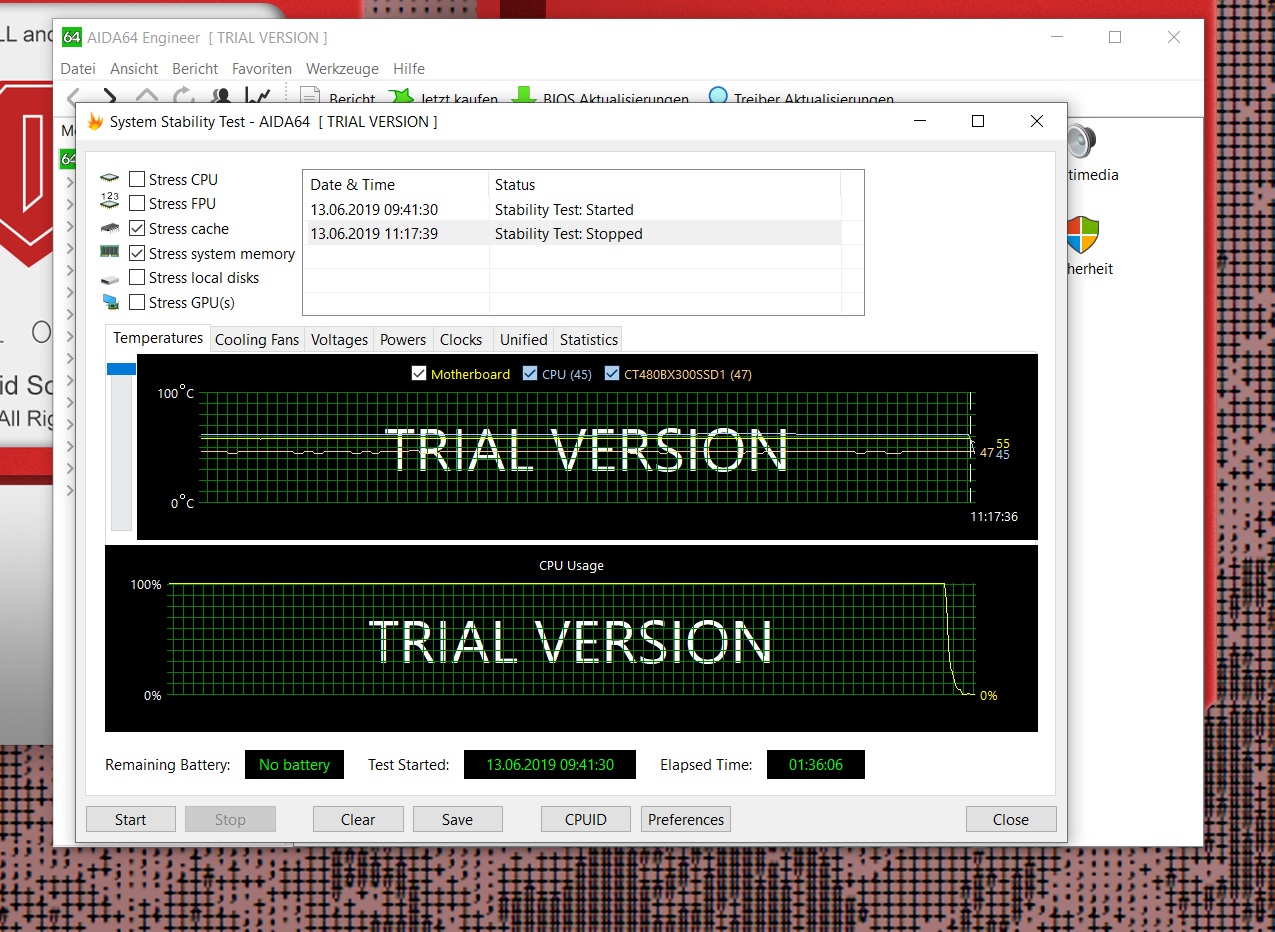1275x932 pixels.
Task: Click the Clear button
Action: pyautogui.click(x=358, y=819)
